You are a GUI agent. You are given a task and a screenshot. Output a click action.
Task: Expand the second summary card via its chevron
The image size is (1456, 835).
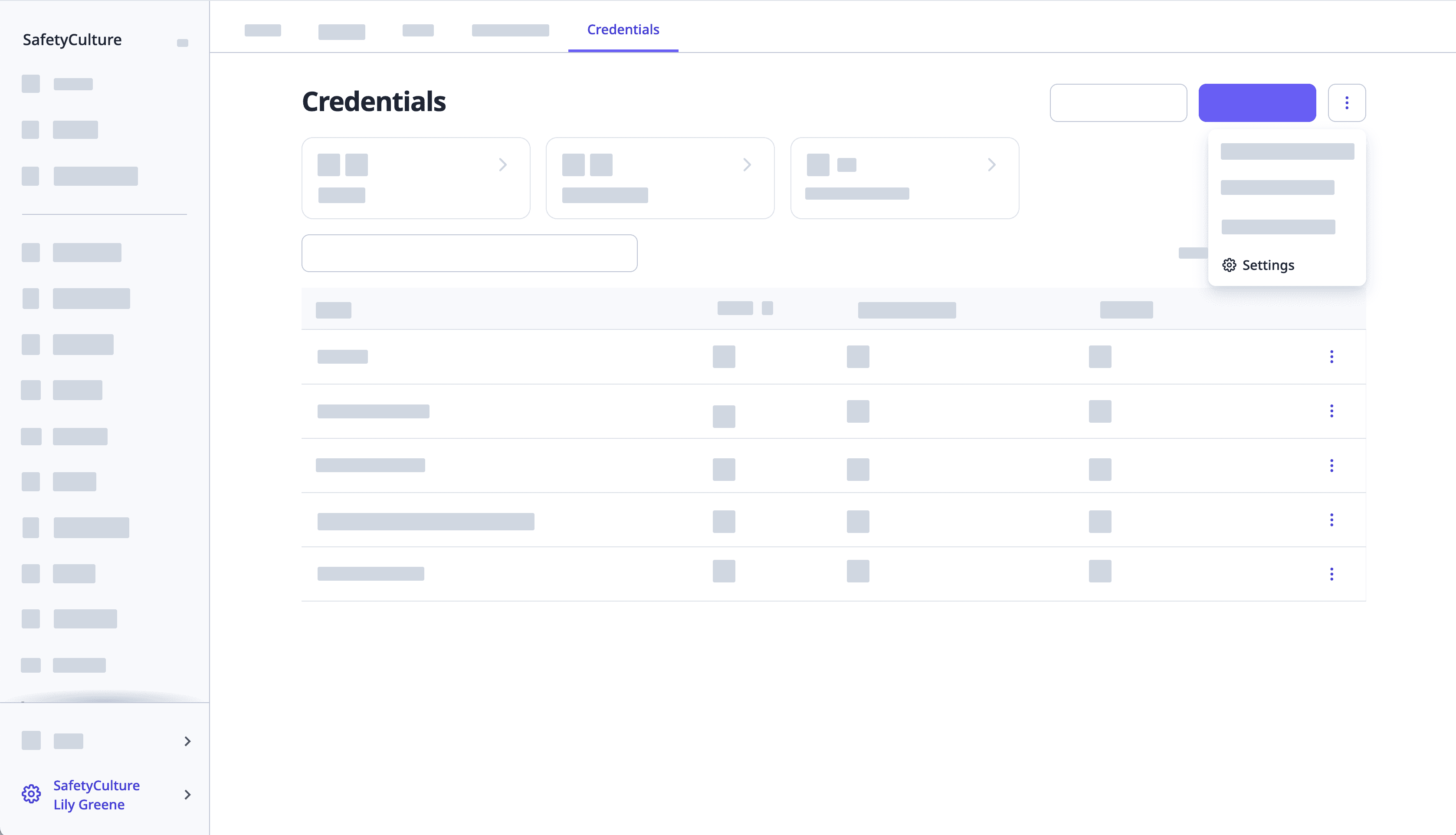tap(748, 164)
